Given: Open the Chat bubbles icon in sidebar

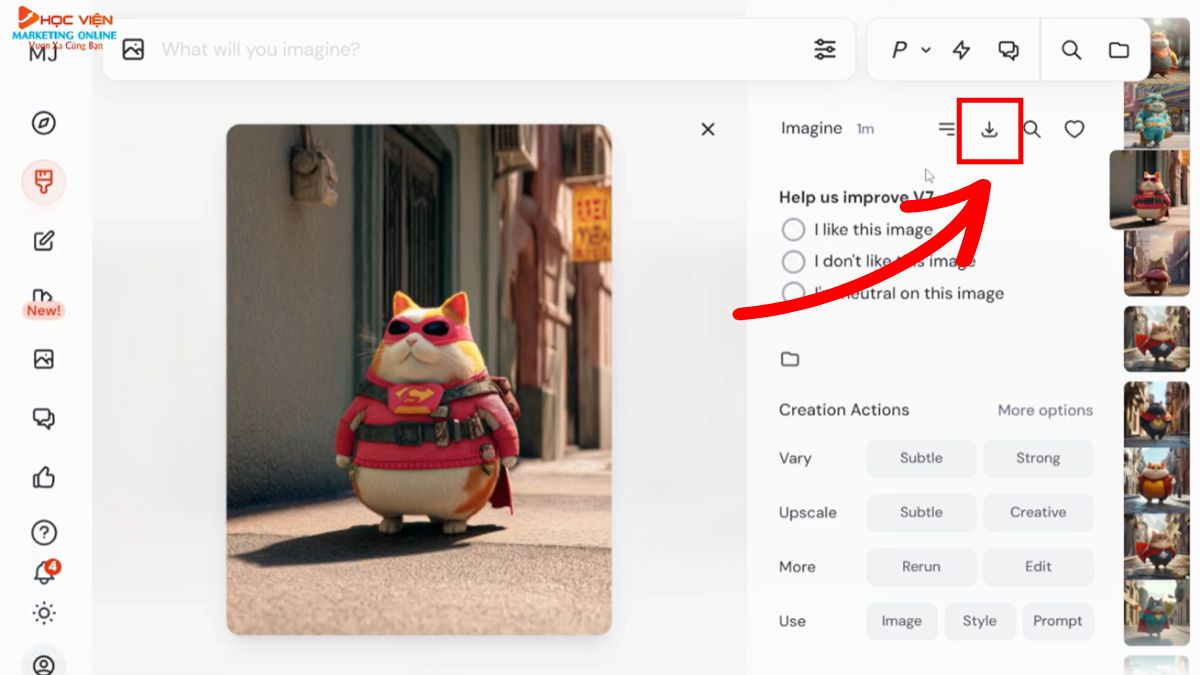Looking at the screenshot, I should tap(44, 418).
